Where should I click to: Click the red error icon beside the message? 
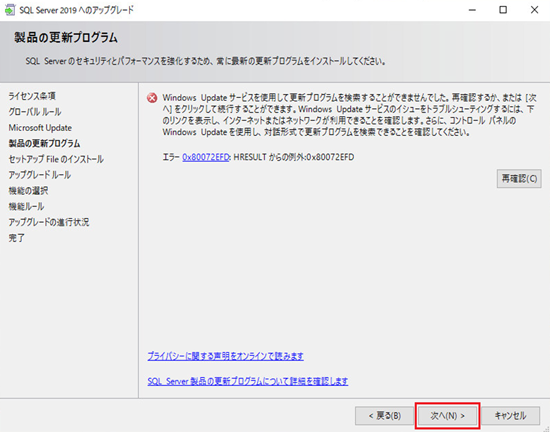pyautogui.click(x=152, y=98)
